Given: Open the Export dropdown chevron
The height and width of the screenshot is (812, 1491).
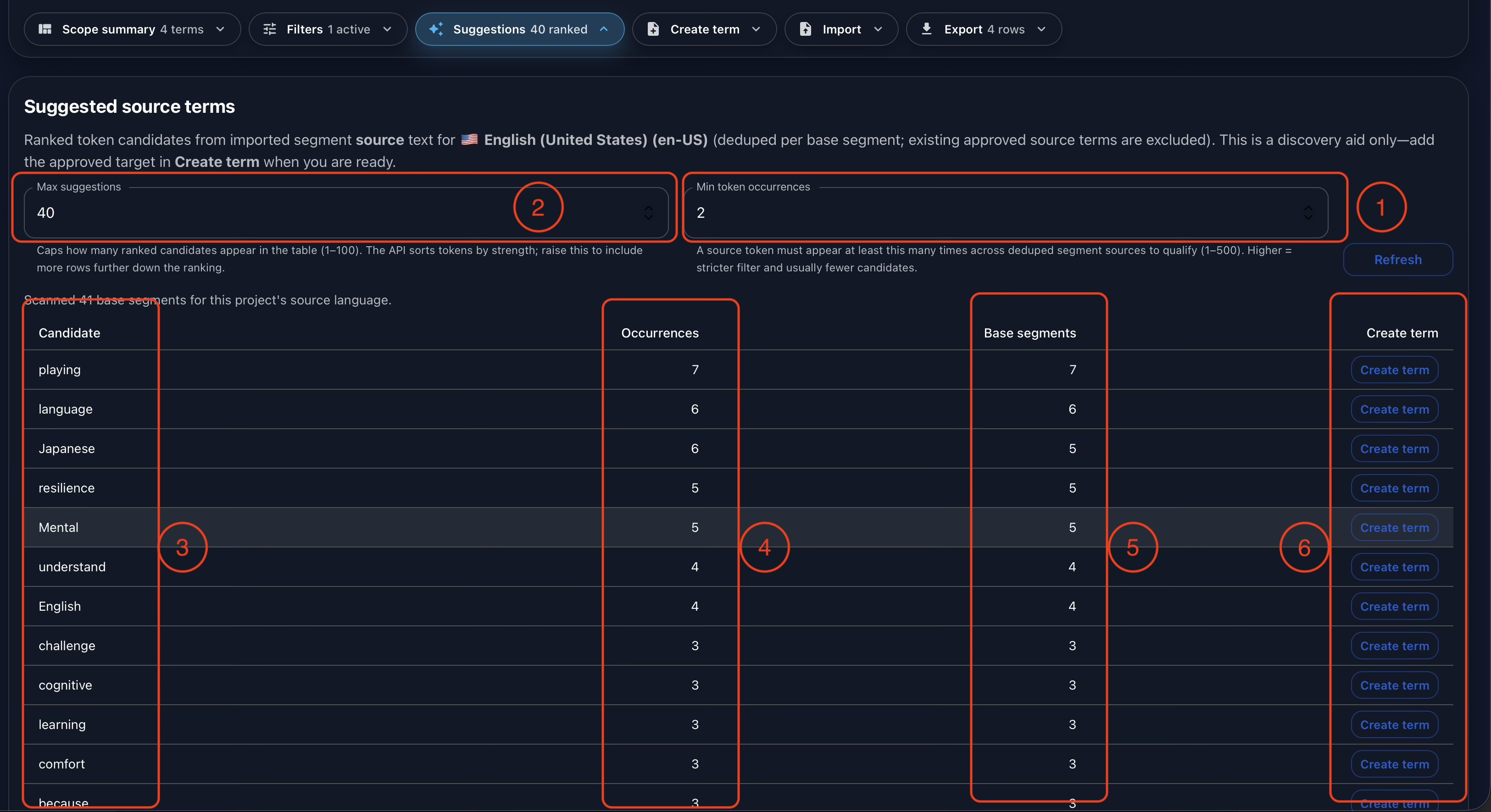Looking at the screenshot, I should tap(1041, 29).
